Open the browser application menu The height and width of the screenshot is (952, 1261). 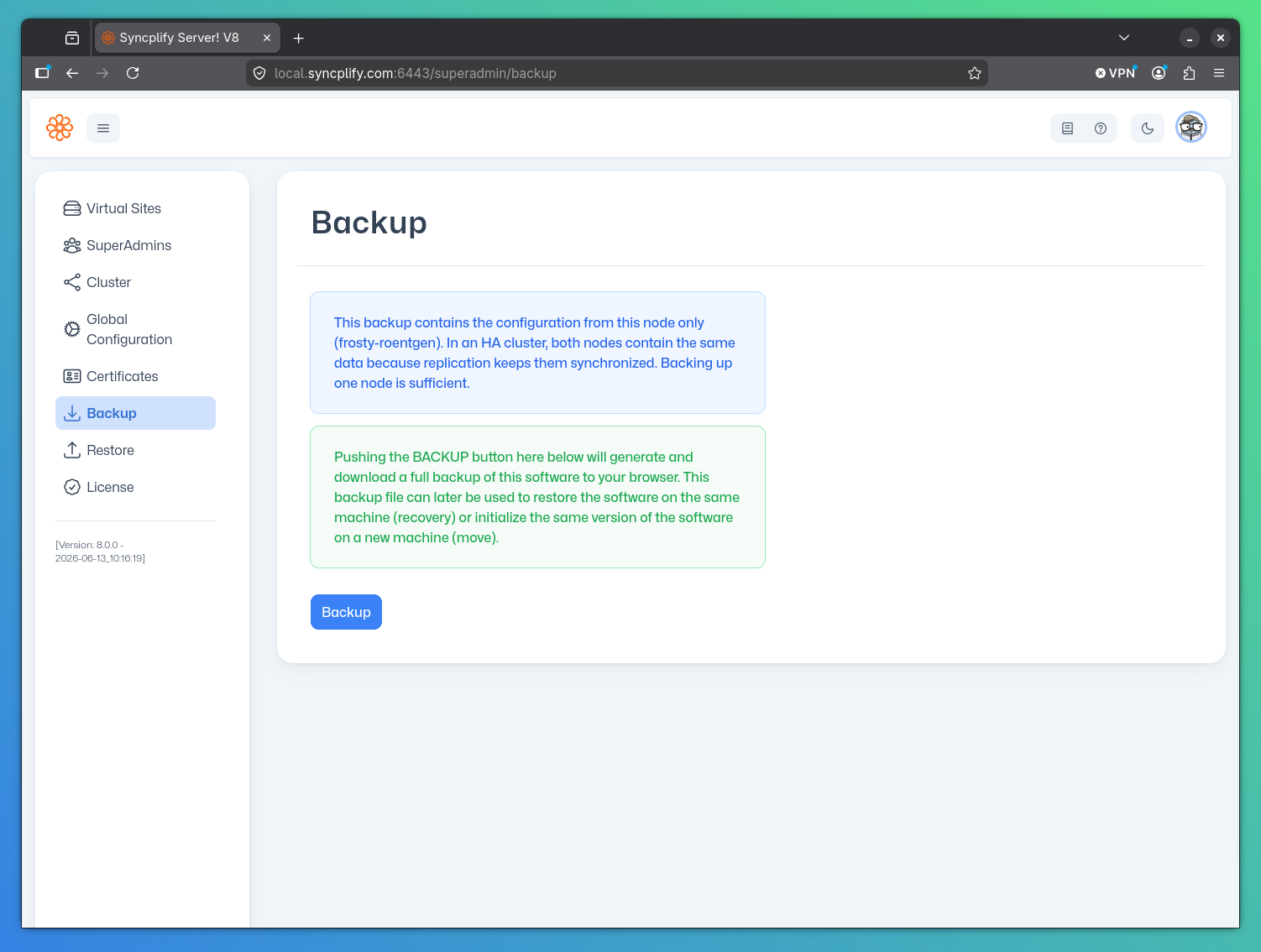pos(1219,73)
